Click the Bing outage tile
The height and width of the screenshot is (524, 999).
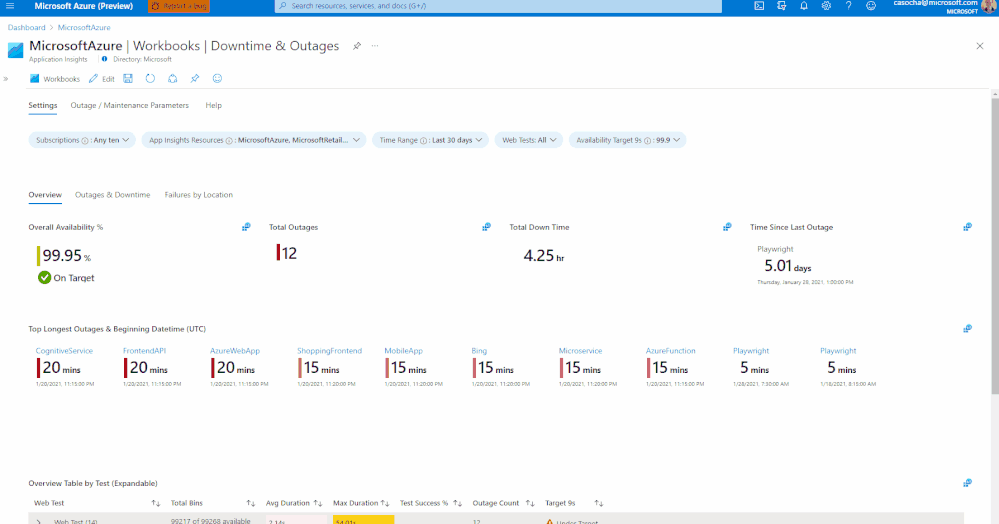pyautogui.click(x=501, y=368)
